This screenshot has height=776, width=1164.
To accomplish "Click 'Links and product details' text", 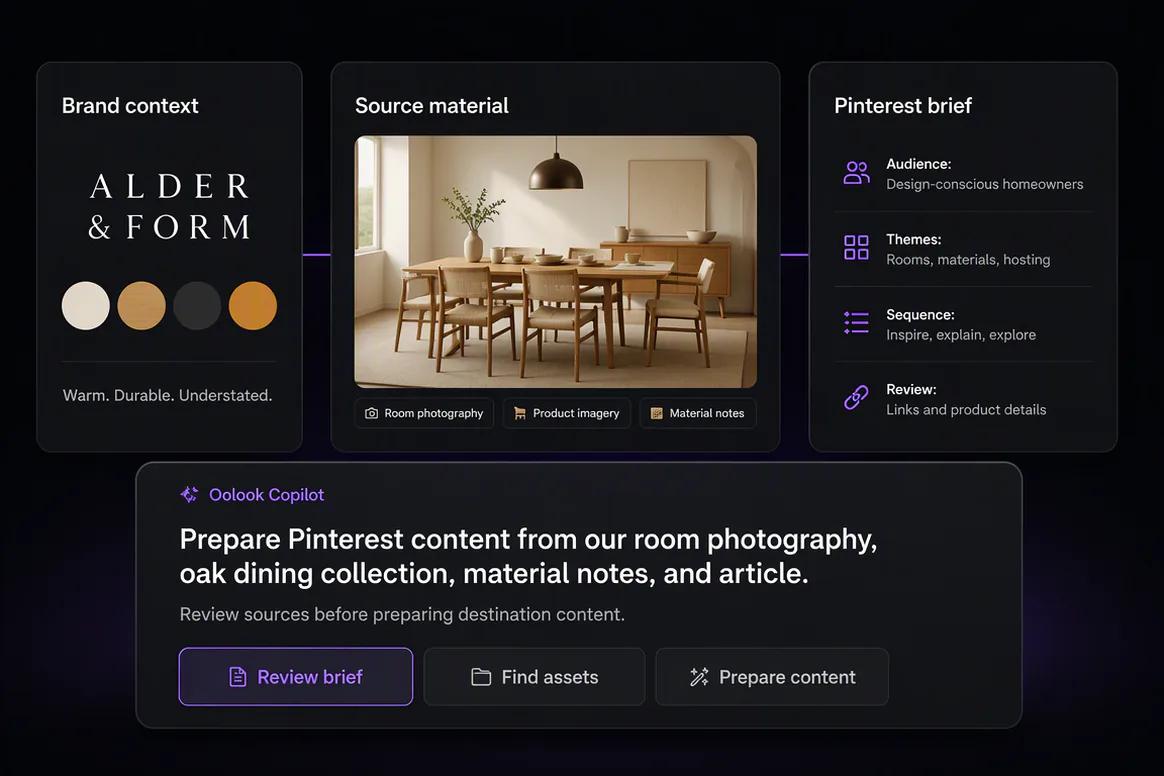I will [966, 410].
